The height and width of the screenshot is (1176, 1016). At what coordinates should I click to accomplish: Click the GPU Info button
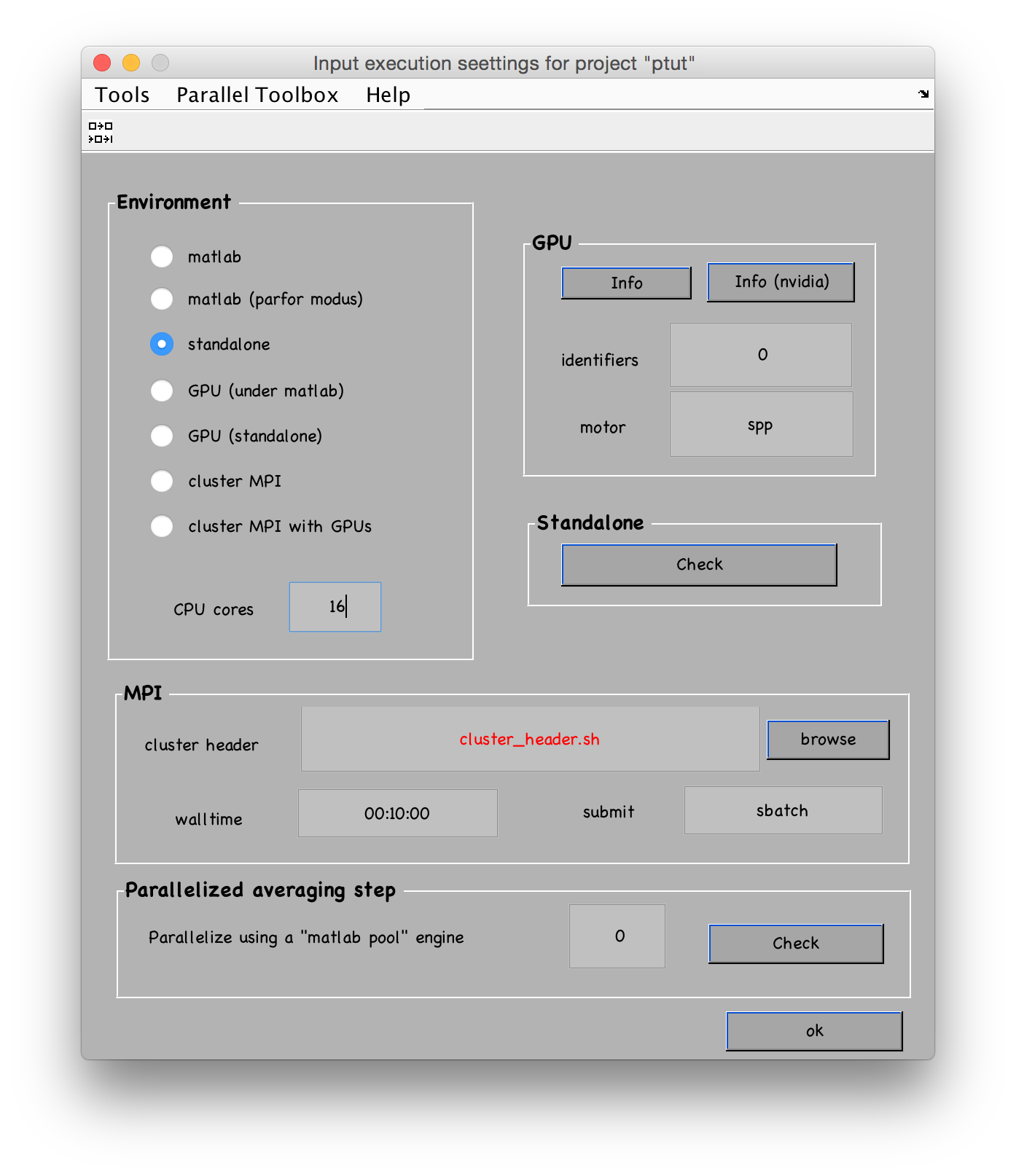tap(626, 283)
